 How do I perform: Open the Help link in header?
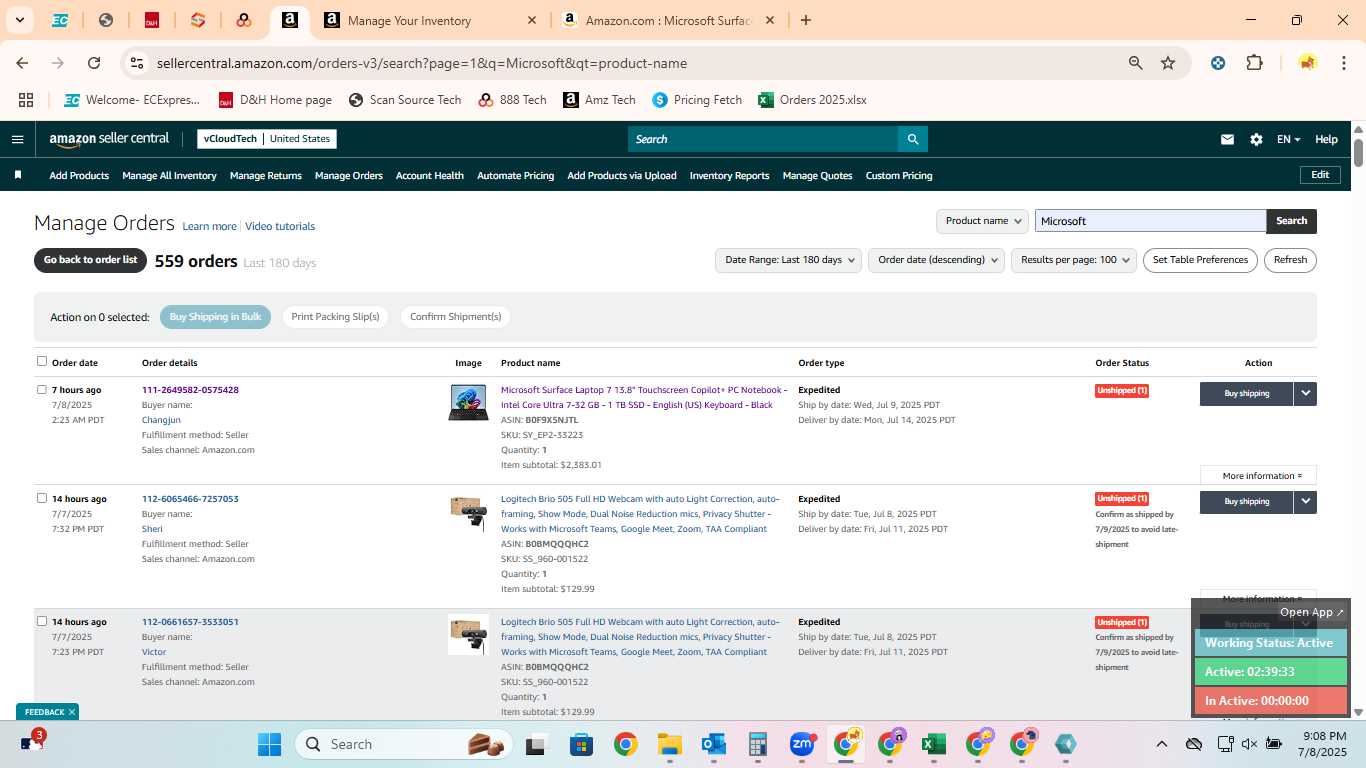coord(1326,139)
